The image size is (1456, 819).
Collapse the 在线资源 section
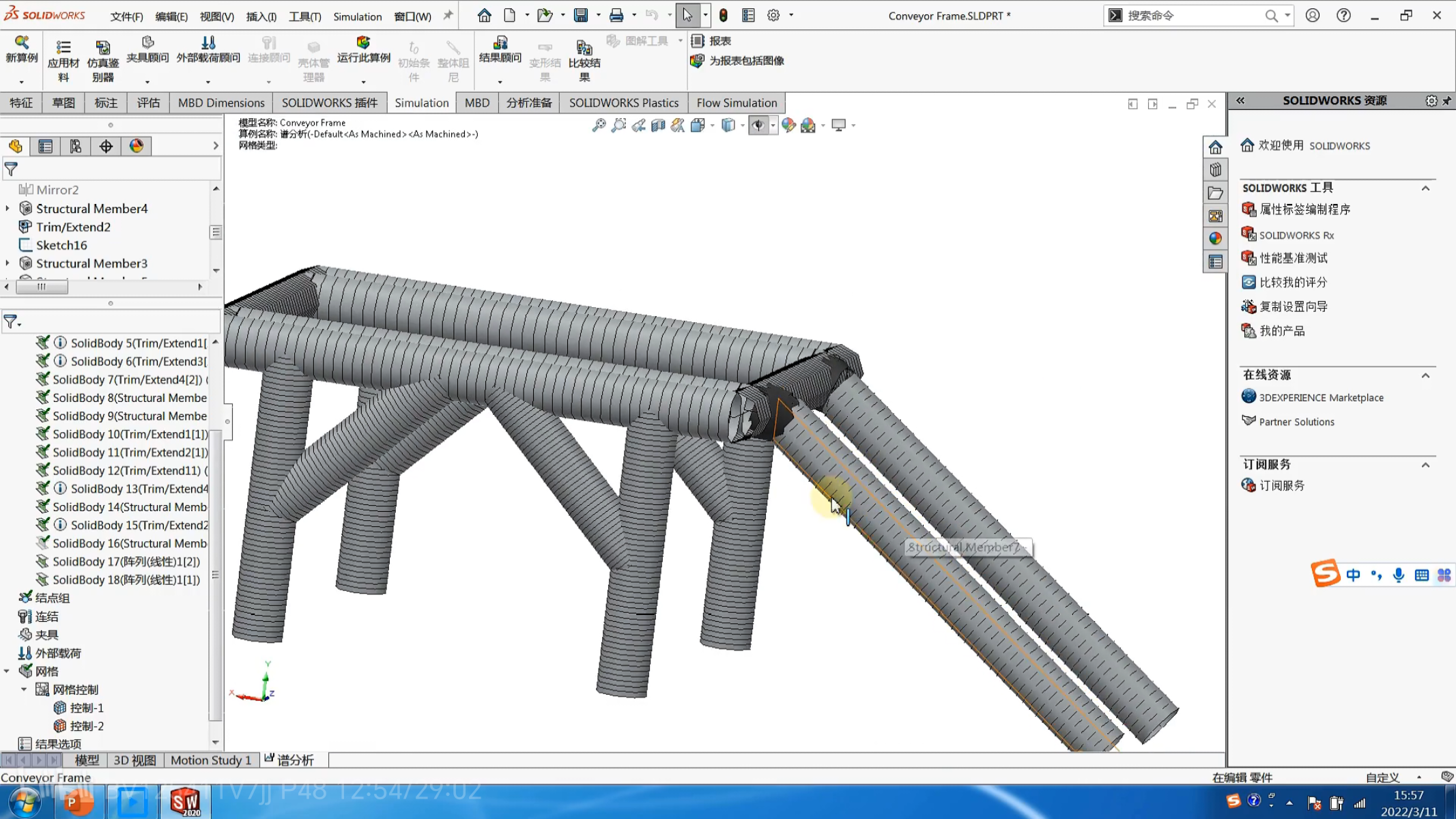click(x=1426, y=375)
